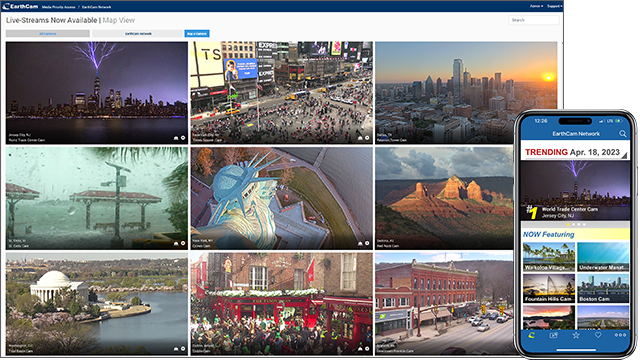
Task: Open the Admin dropdown in the top bar
Action: 536,6
